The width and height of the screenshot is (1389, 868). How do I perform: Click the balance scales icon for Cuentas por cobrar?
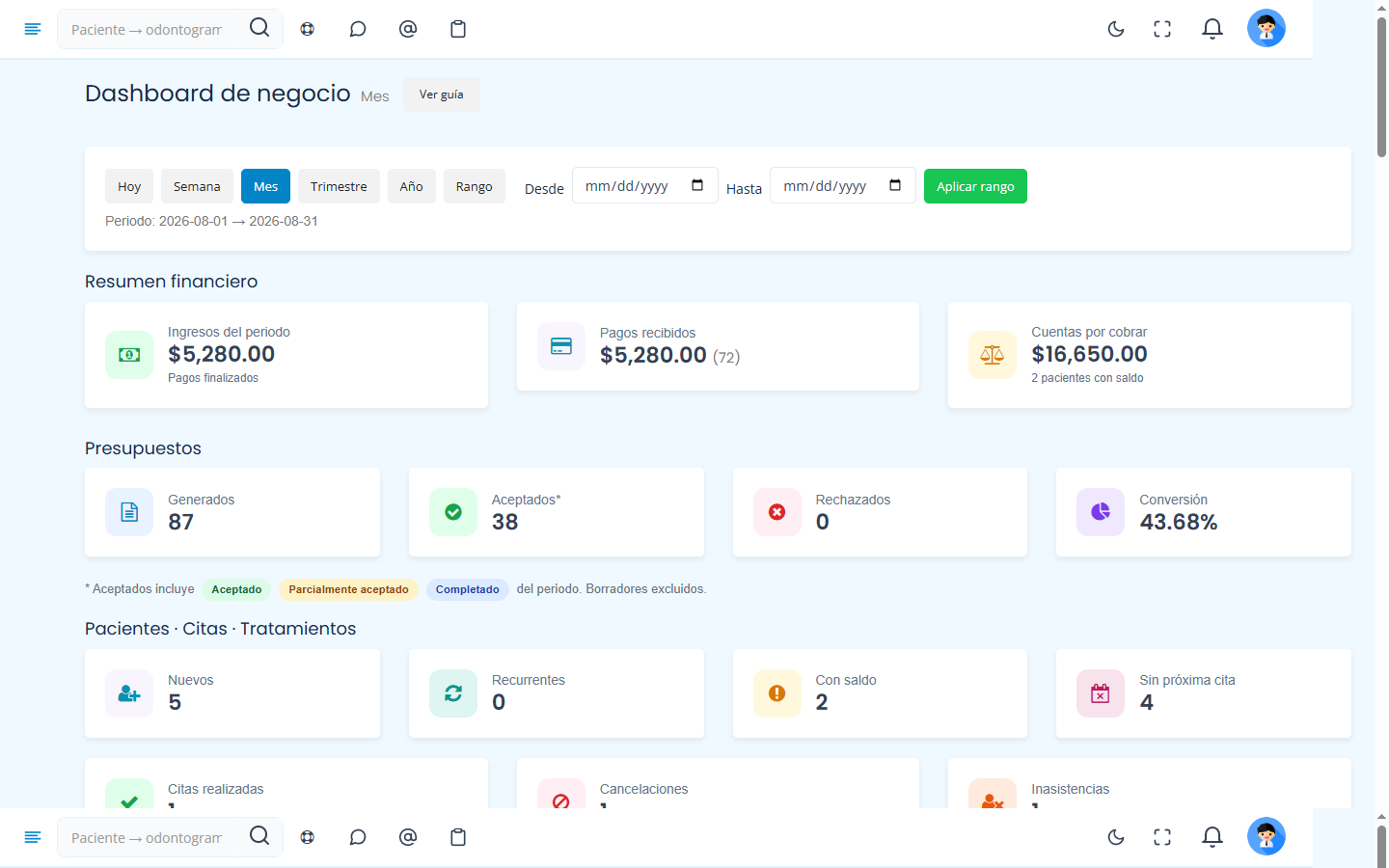(x=993, y=355)
